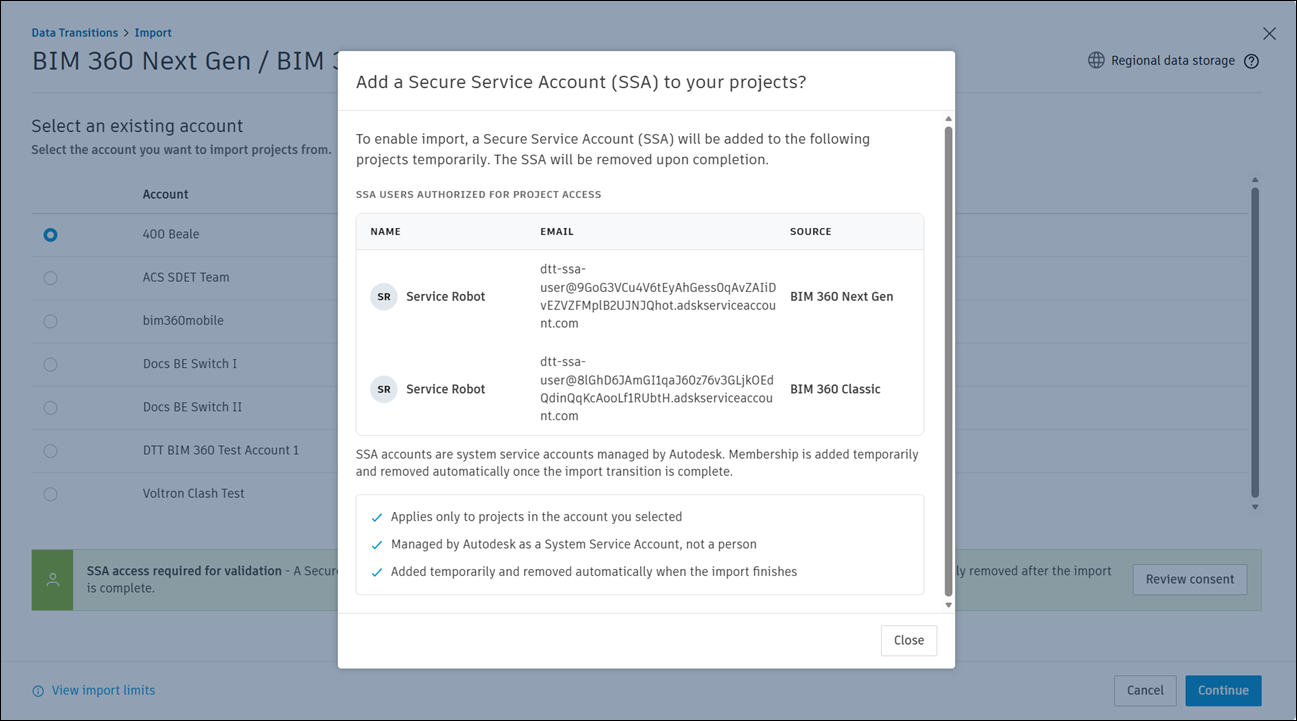This screenshot has width=1297, height=721.
Task: Click the 400 Beale account name
Action: pyautogui.click(x=171, y=234)
